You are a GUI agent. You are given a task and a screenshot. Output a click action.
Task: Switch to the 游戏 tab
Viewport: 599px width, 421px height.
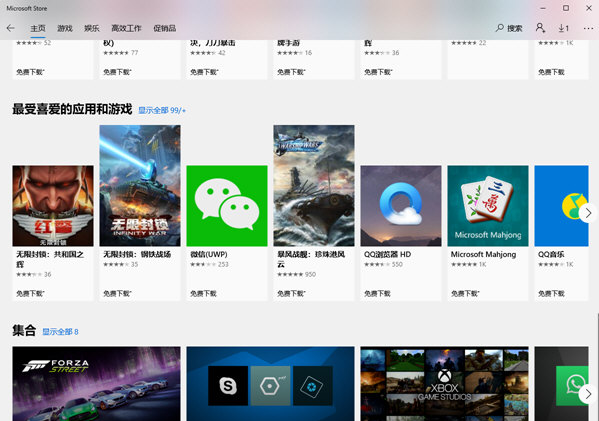(x=65, y=28)
